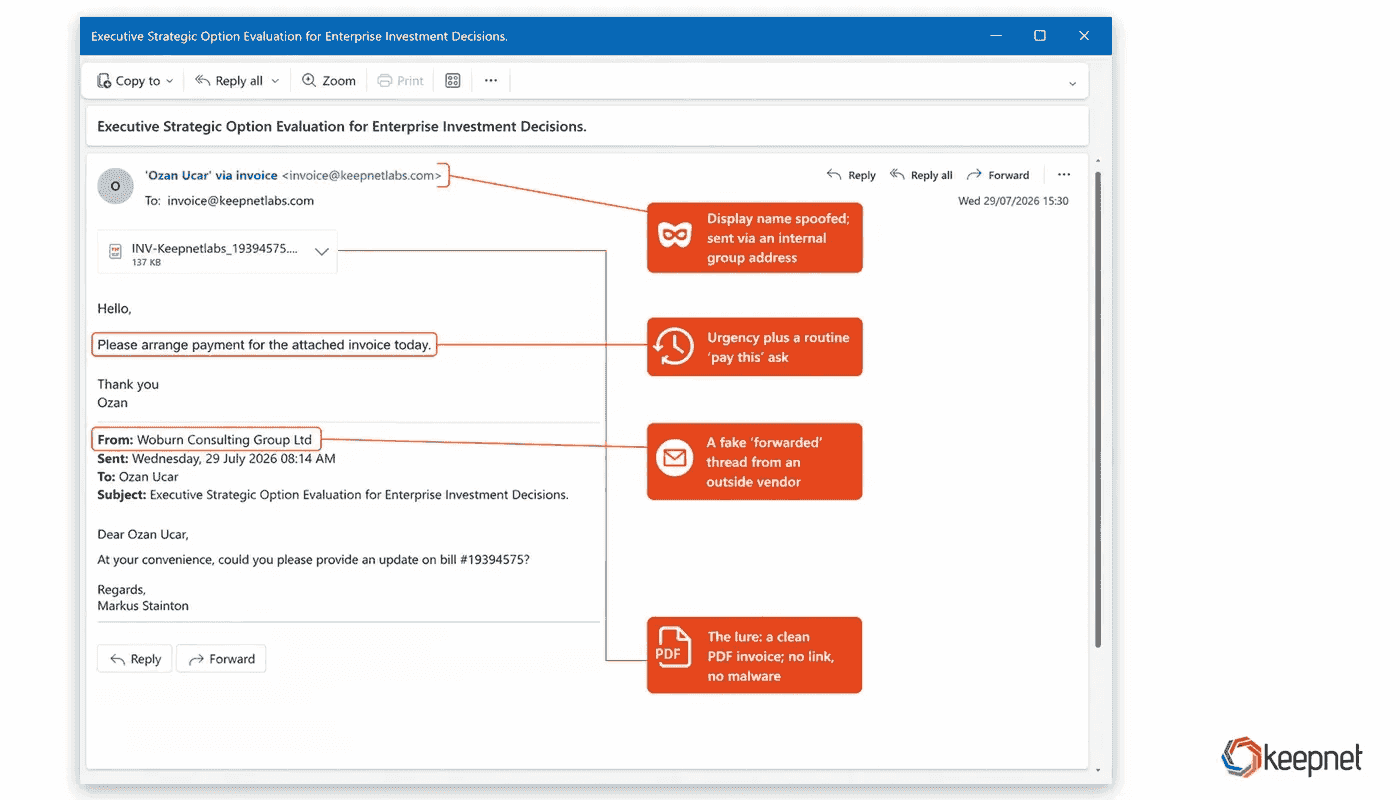Click the sentence about bill #19394575
The width and height of the screenshot is (1400, 800).
pyautogui.click(x=313, y=560)
